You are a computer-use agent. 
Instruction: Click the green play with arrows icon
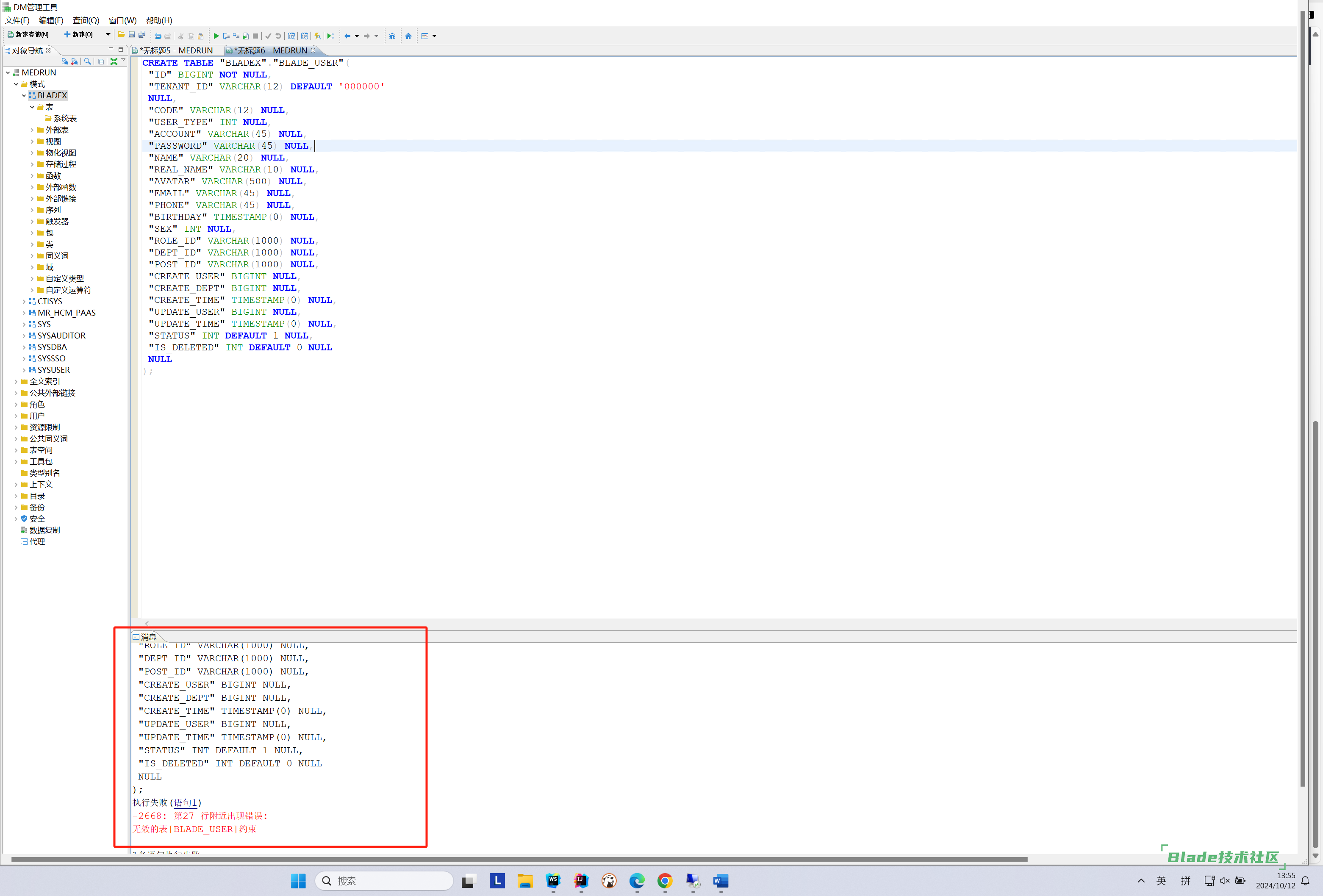pyautogui.click(x=331, y=36)
